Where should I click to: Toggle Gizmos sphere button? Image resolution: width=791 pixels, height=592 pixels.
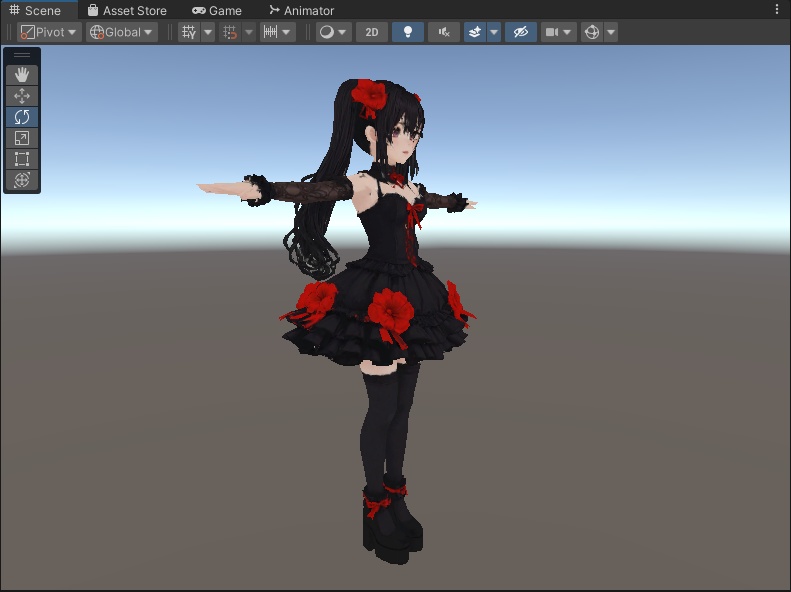pyautogui.click(x=592, y=32)
